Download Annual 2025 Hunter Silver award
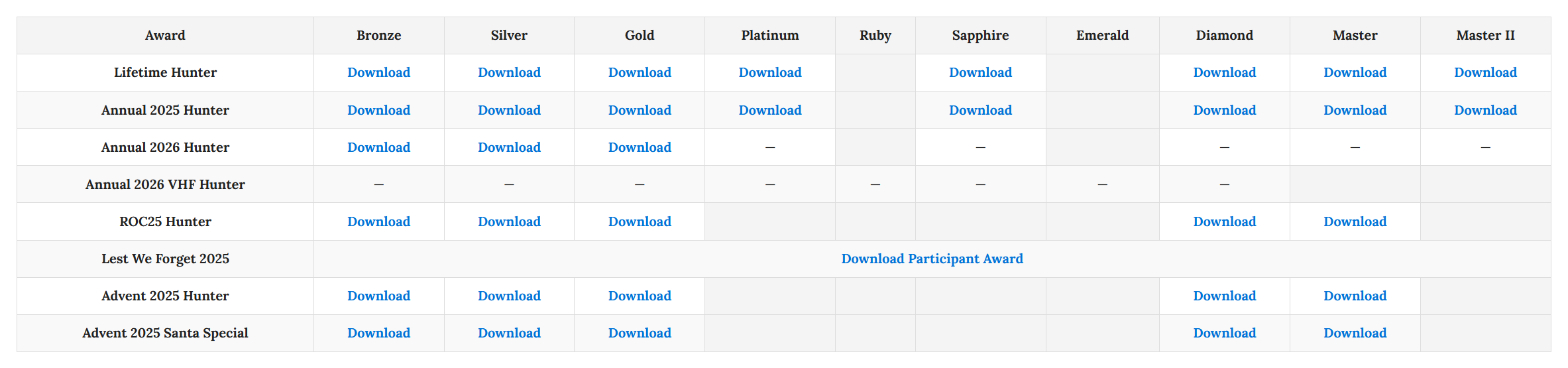 click(x=509, y=110)
